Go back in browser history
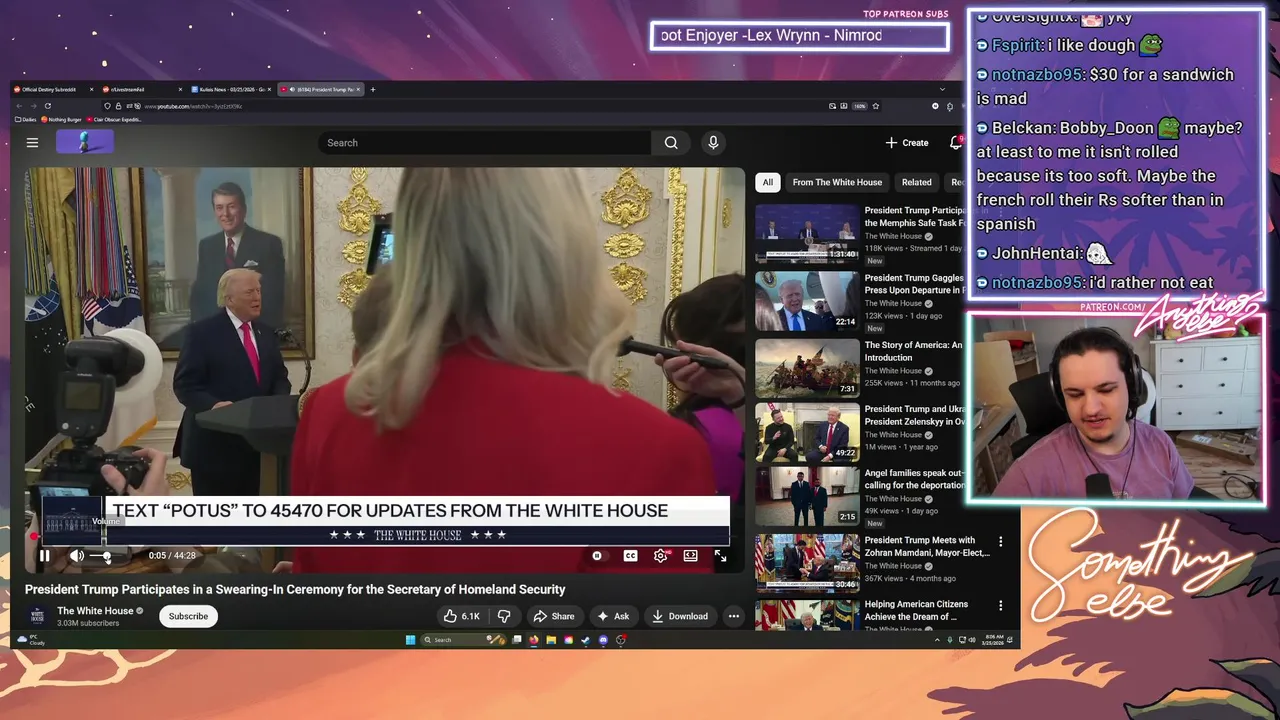1280x720 pixels. click(19, 106)
